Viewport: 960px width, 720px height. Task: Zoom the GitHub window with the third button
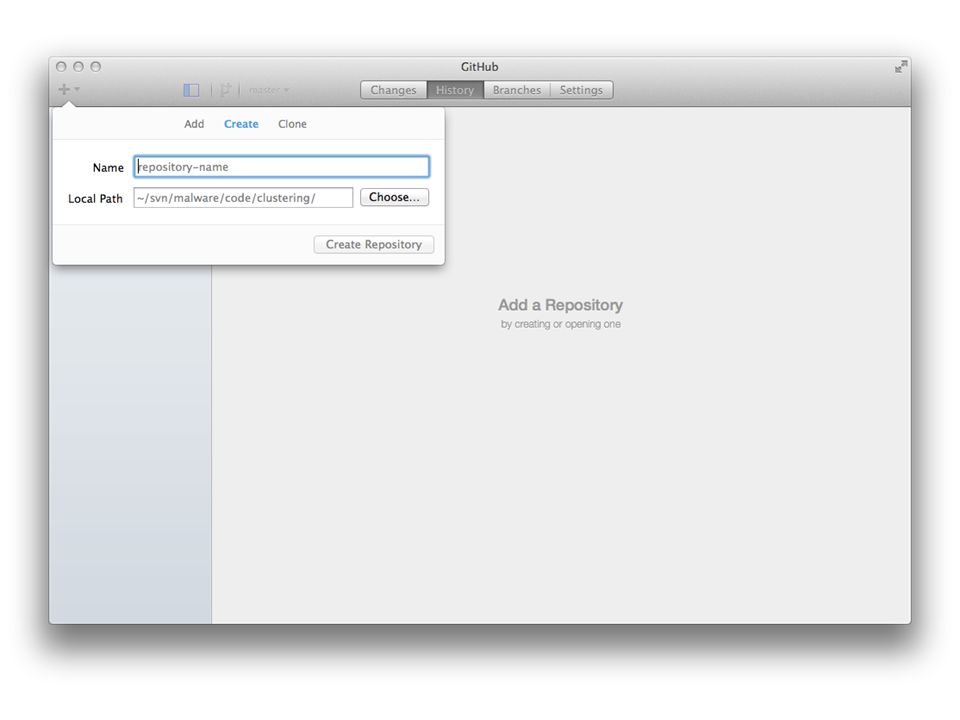click(96, 66)
